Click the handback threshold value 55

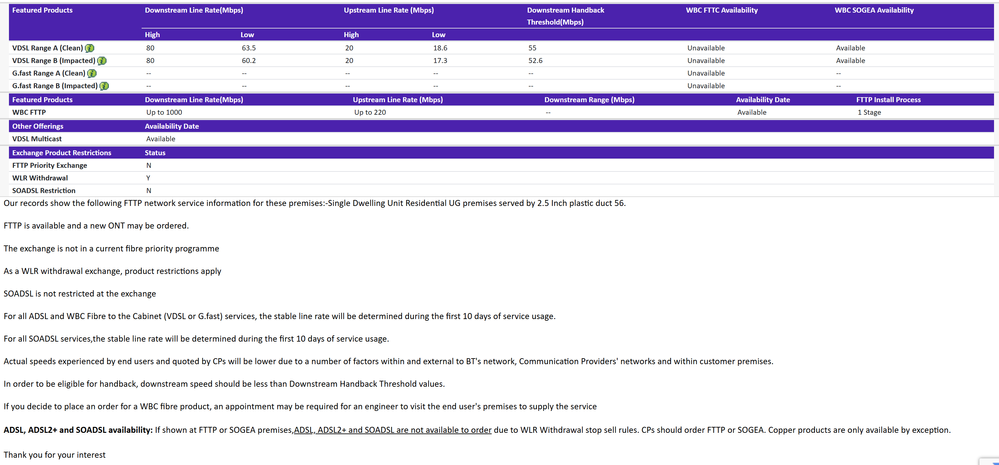point(533,48)
